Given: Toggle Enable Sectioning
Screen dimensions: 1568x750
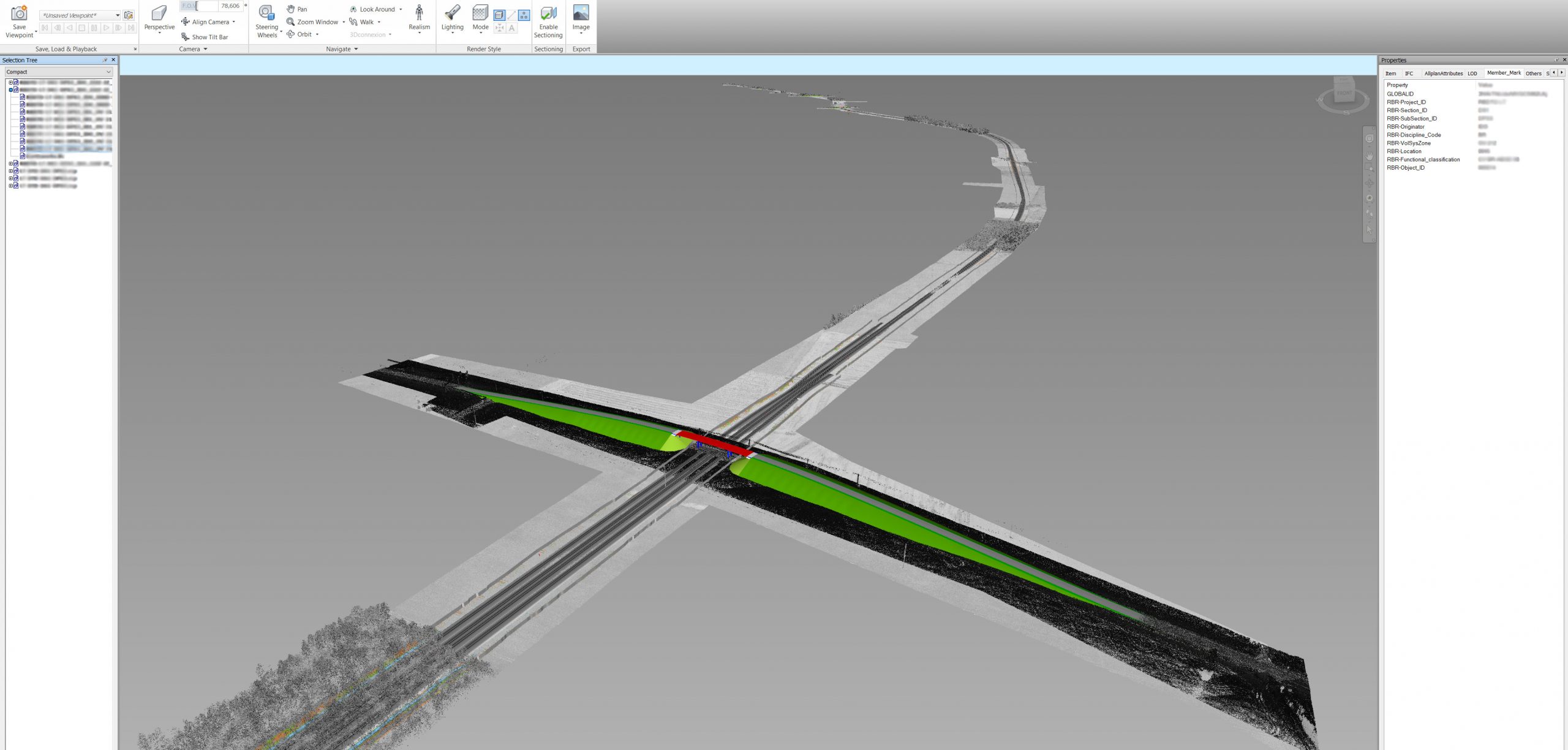Looking at the screenshot, I should coord(548,13).
